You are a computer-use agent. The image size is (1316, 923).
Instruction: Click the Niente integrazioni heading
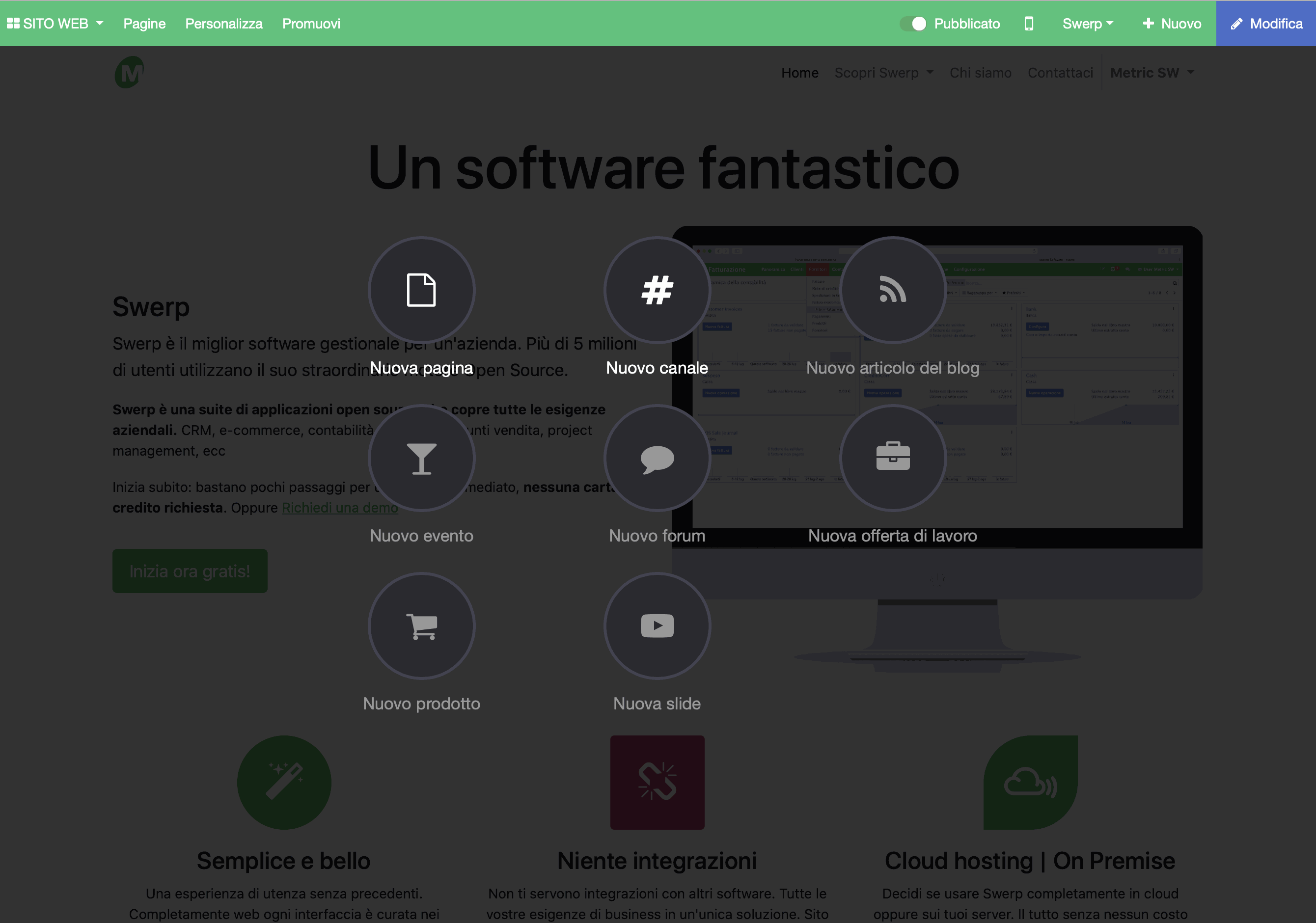(x=657, y=861)
